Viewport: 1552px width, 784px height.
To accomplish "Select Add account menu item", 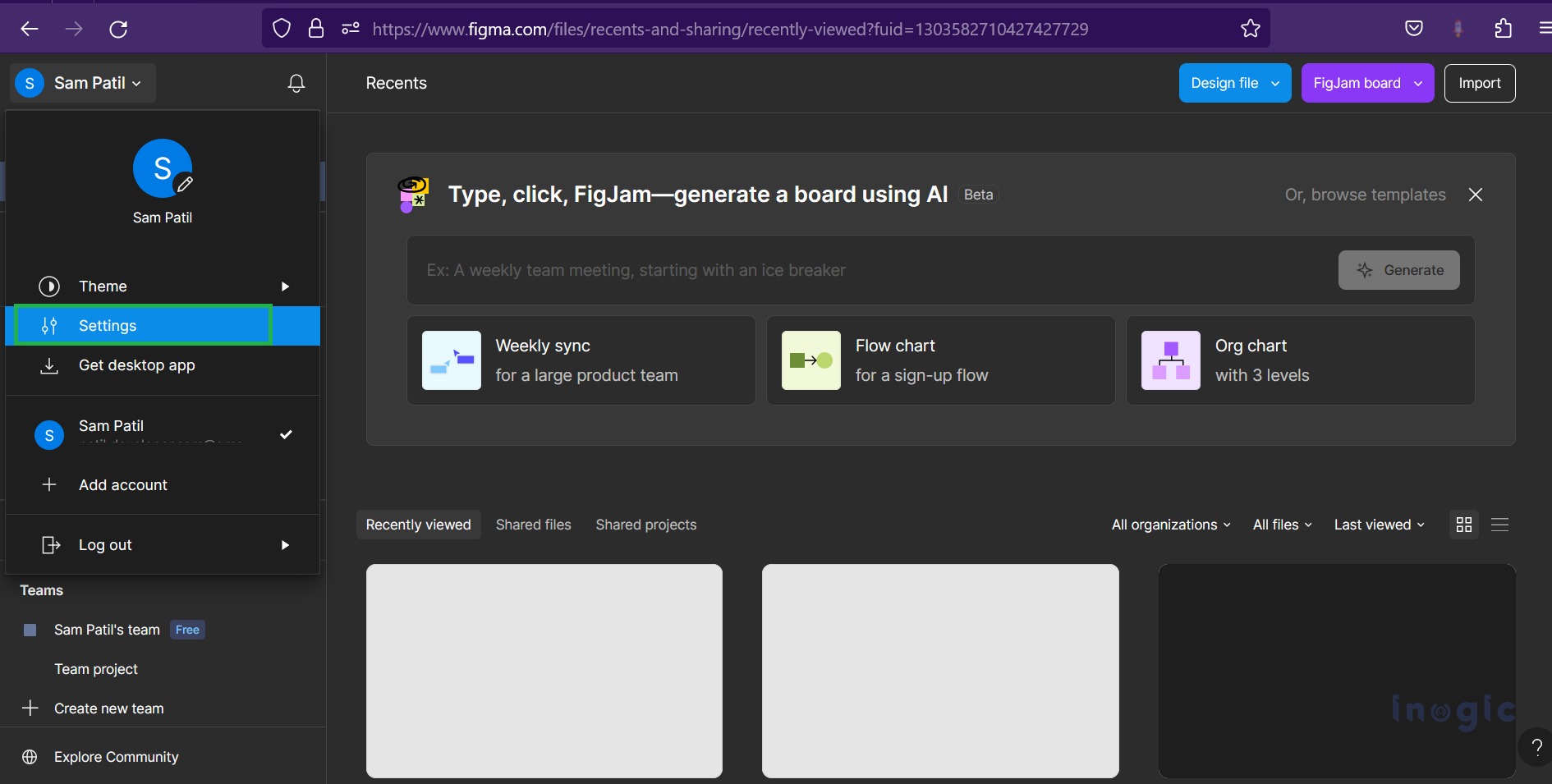I will pyautogui.click(x=163, y=484).
